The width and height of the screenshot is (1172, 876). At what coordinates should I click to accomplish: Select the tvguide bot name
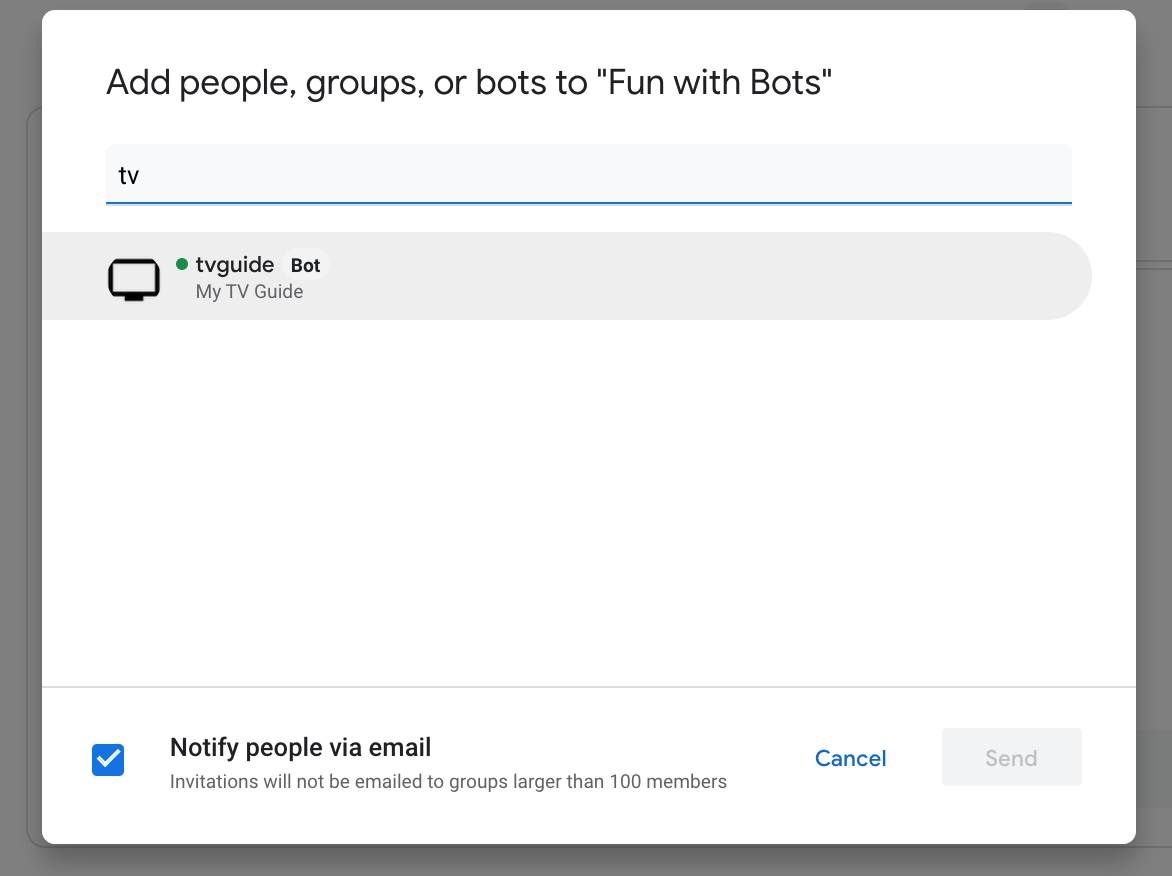coord(235,264)
